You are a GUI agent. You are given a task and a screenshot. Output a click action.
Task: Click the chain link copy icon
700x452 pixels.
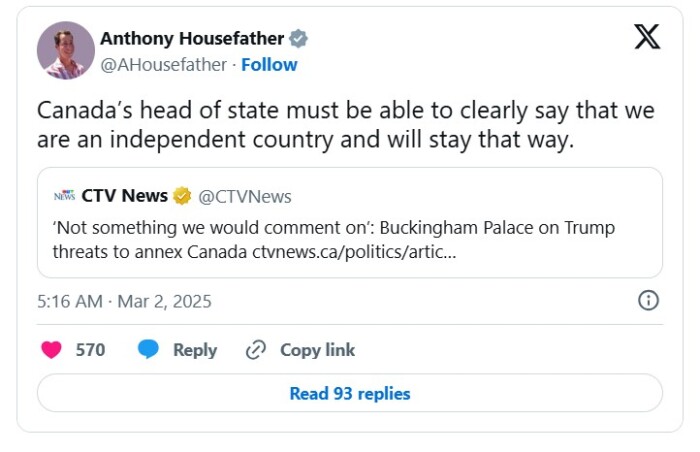tap(256, 350)
